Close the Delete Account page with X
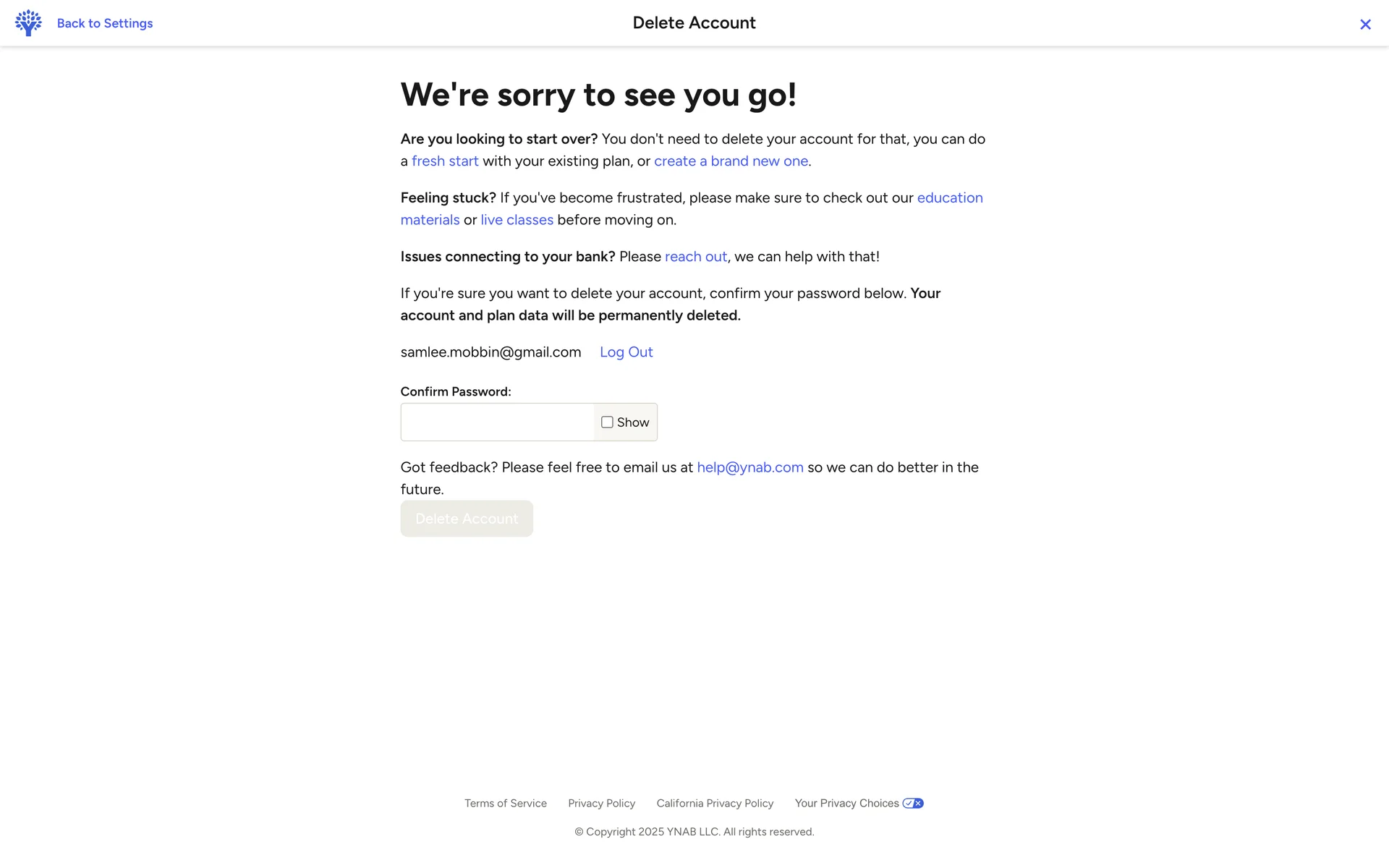The width and height of the screenshot is (1389, 868). point(1365,25)
